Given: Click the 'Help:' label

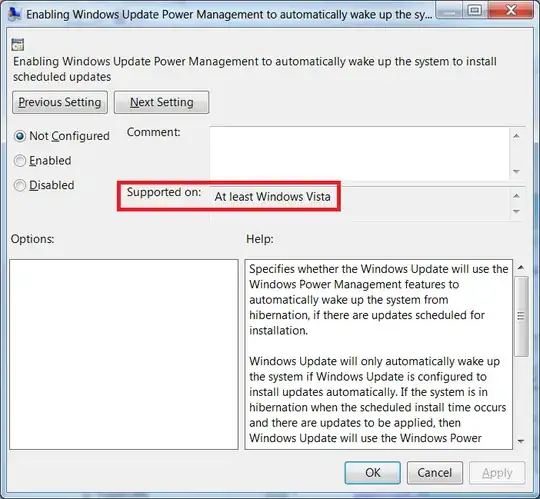Looking at the screenshot, I should tap(260, 239).
